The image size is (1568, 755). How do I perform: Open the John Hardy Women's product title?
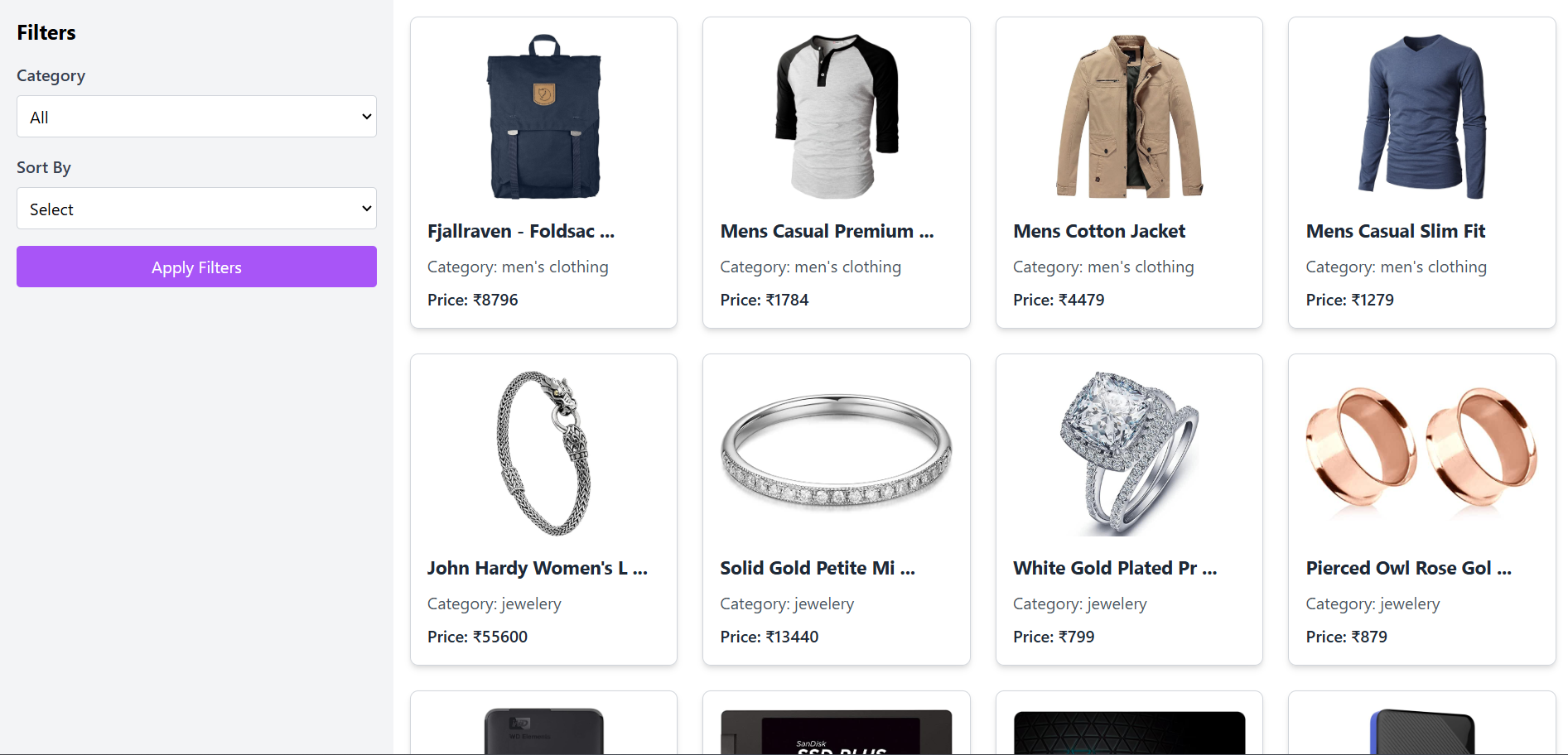click(x=538, y=568)
